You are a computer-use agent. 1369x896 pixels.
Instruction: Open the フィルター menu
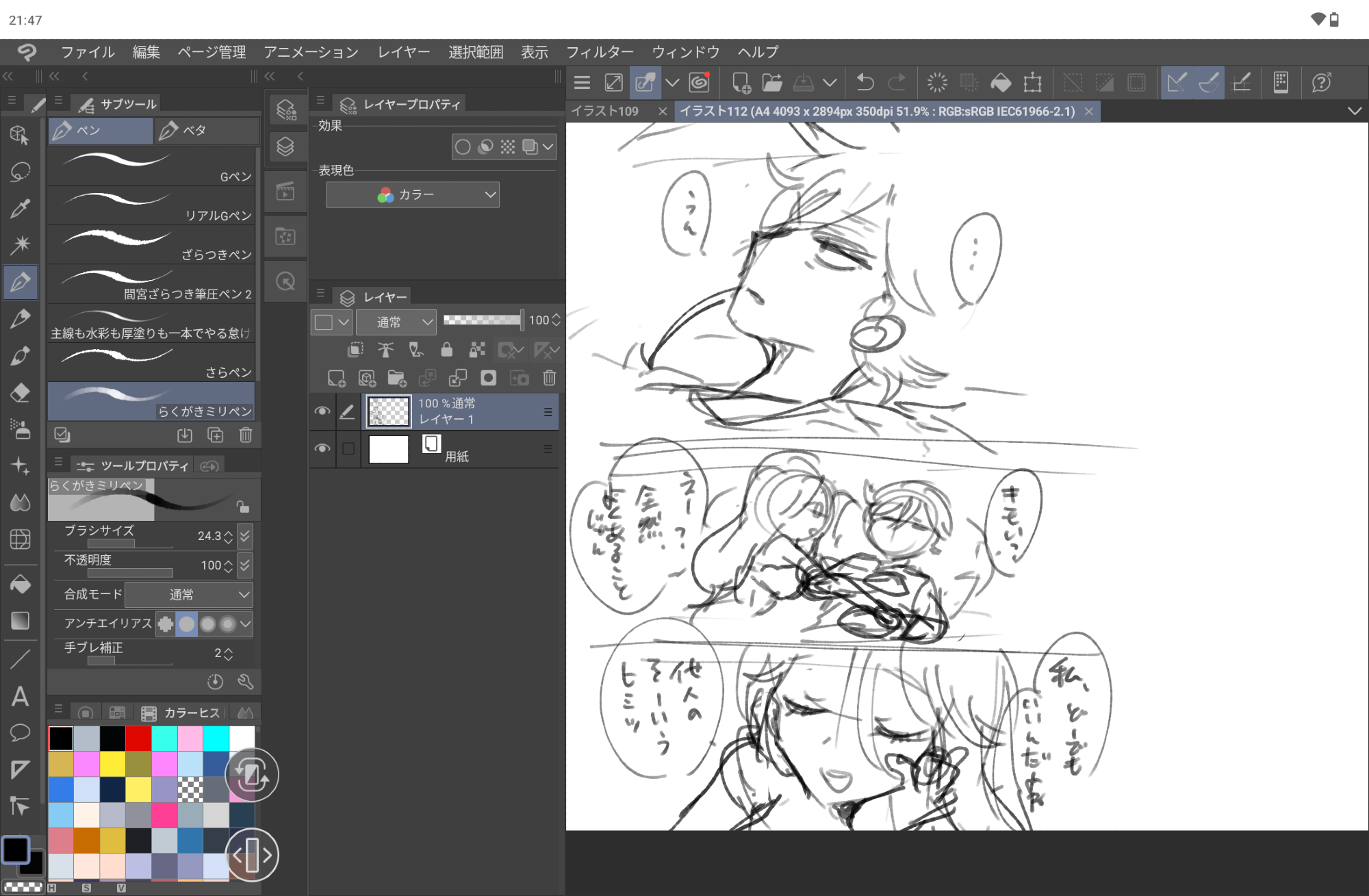tap(599, 52)
